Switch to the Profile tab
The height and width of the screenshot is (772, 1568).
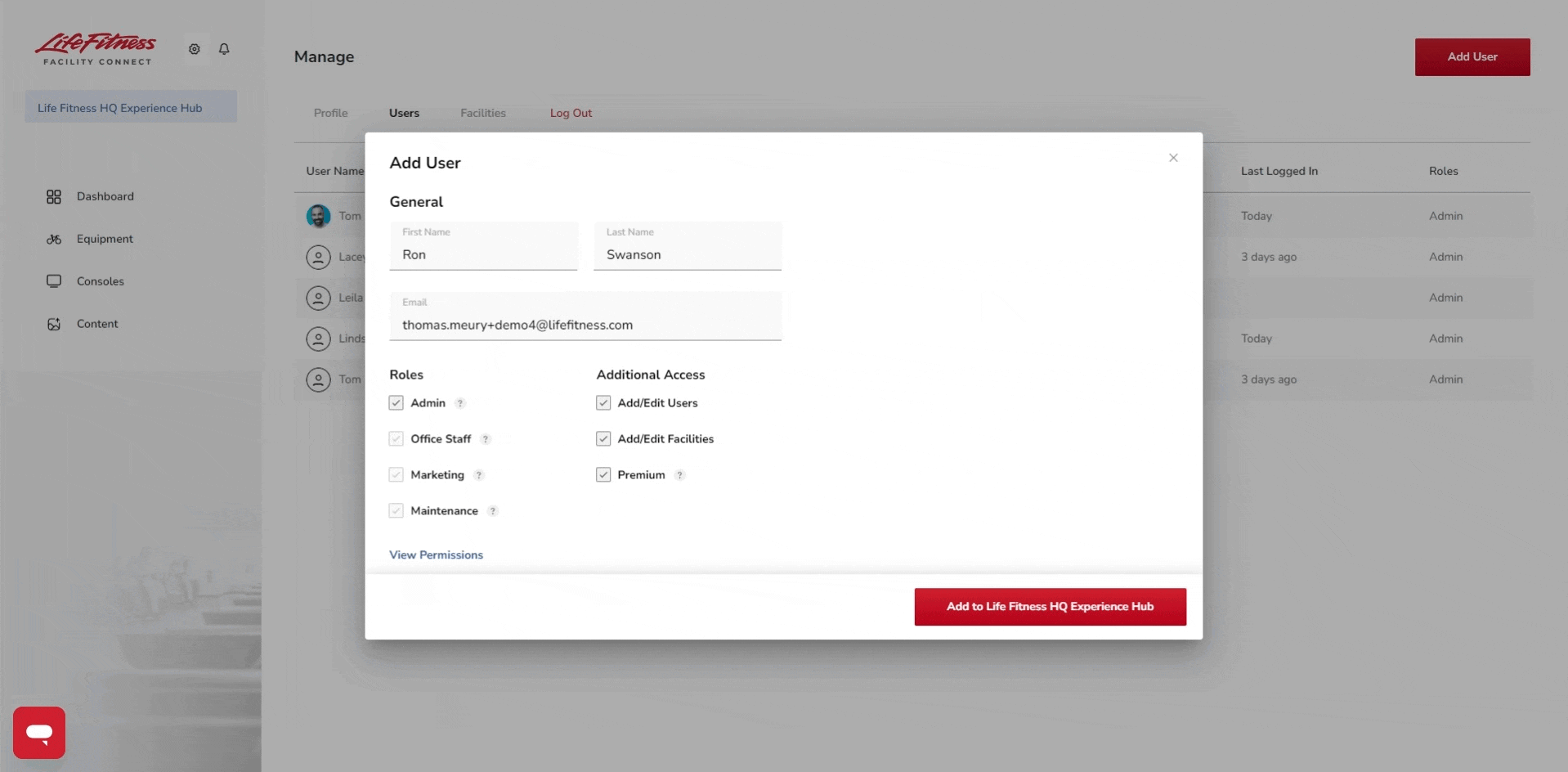331,113
